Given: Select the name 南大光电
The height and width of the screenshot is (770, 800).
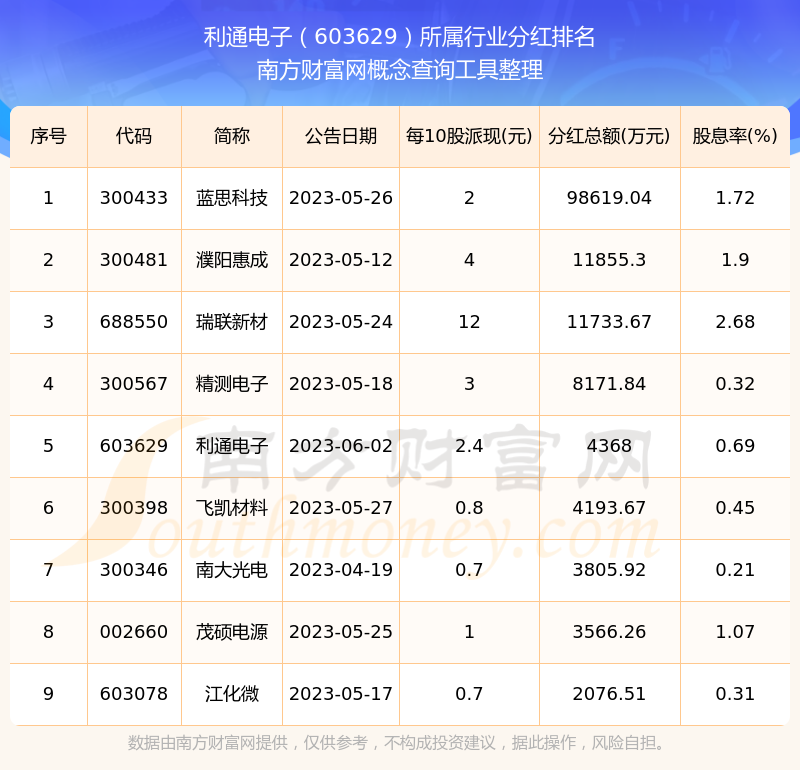Looking at the screenshot, I should tap(232, 570).
